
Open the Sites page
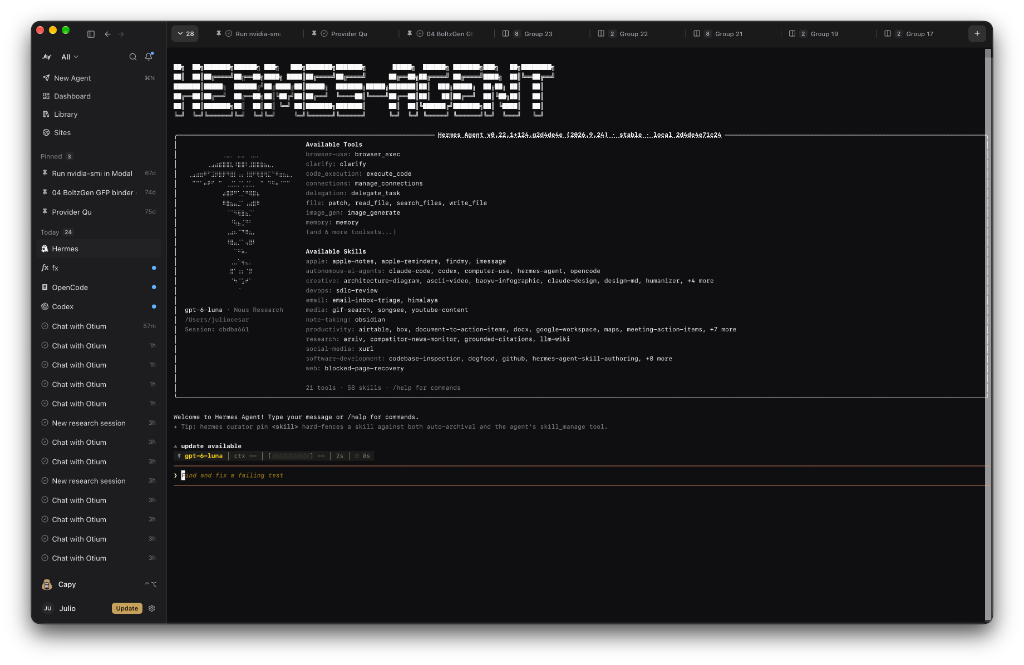(x=99, y=133)
